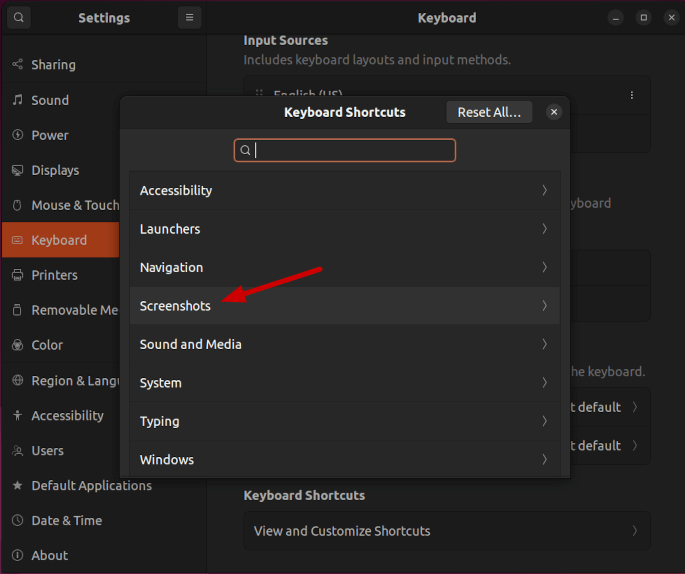
Task: Click the Power icon in sidebar
Action: click(x=18, y=135)
